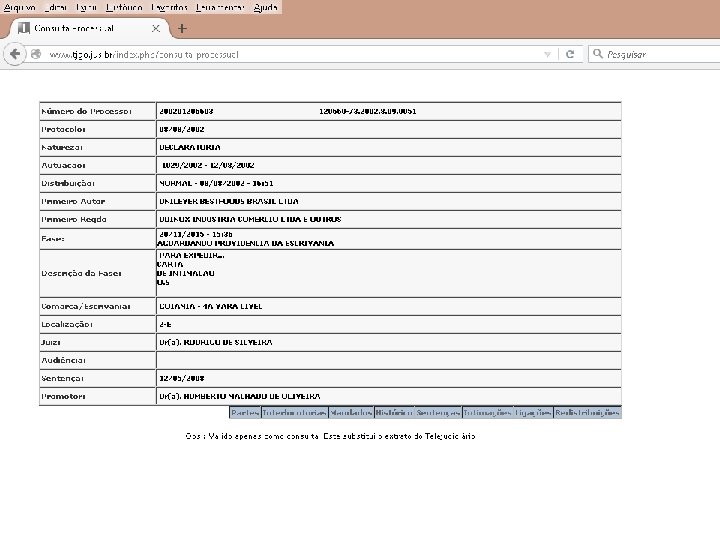Screen dimensions: 720x540
Task: Open the Ajuda menu
Action: (265, 7)
